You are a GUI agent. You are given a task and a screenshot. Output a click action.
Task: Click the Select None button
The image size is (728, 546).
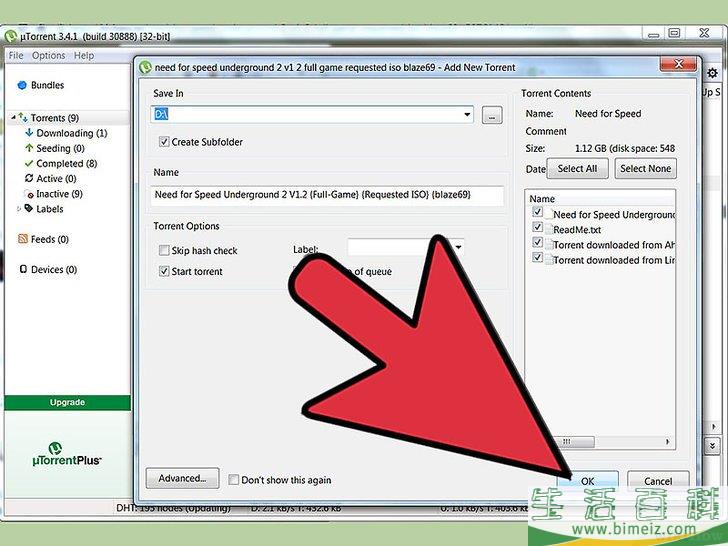point(645,169)
